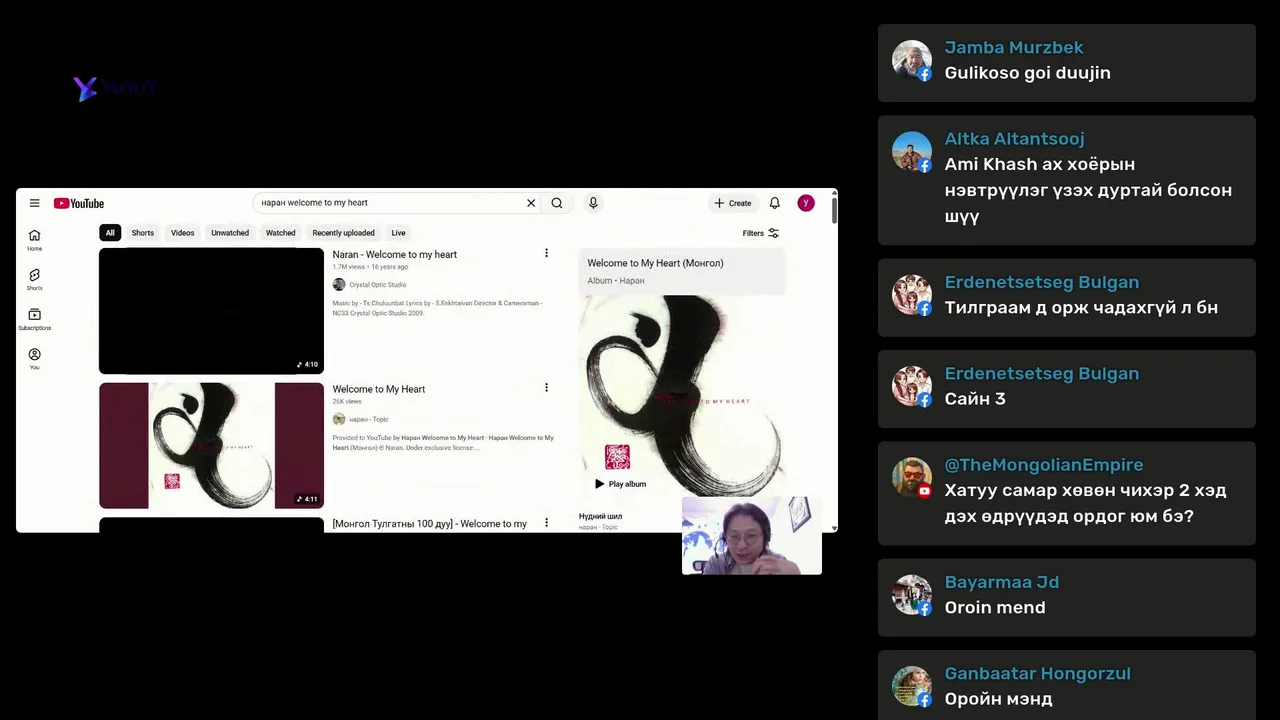Image resolution: width=1280 pixels, height=720 pixels.
Task: Open the calligraphy thumbnail with 4:11 duration
Action: pyautogui.click(x=211, y=445)
